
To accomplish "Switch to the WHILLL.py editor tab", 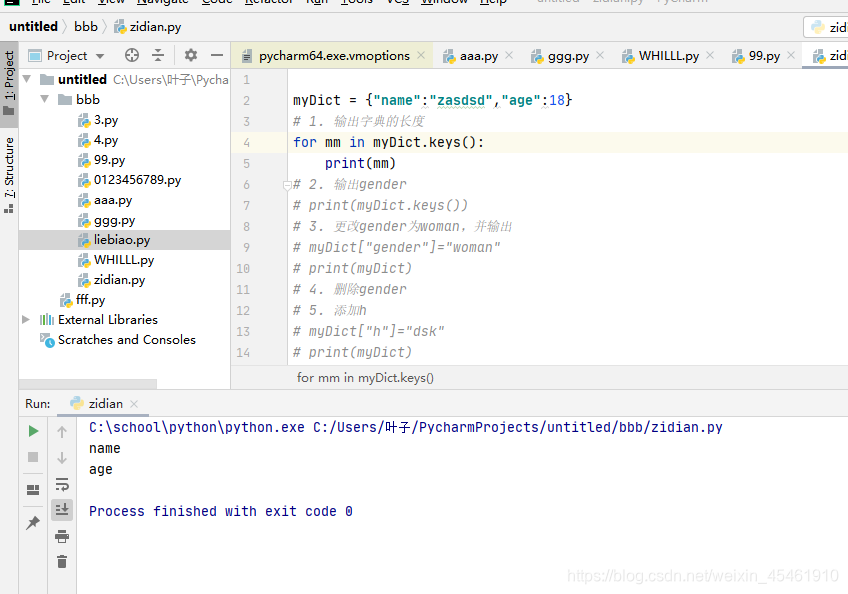I will click(668, 56).
